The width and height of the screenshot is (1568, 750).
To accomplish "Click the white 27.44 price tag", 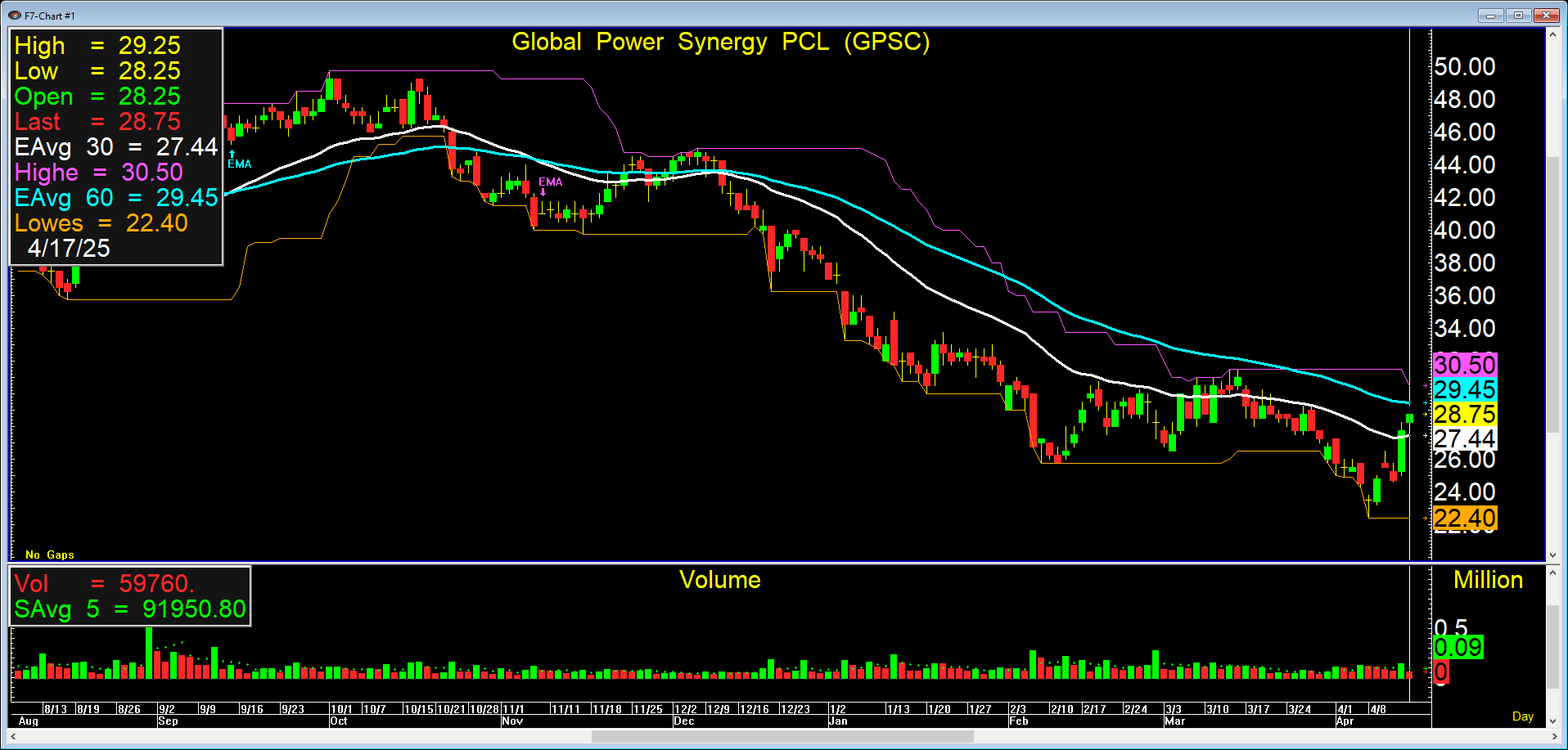I will coord(1465,438).
